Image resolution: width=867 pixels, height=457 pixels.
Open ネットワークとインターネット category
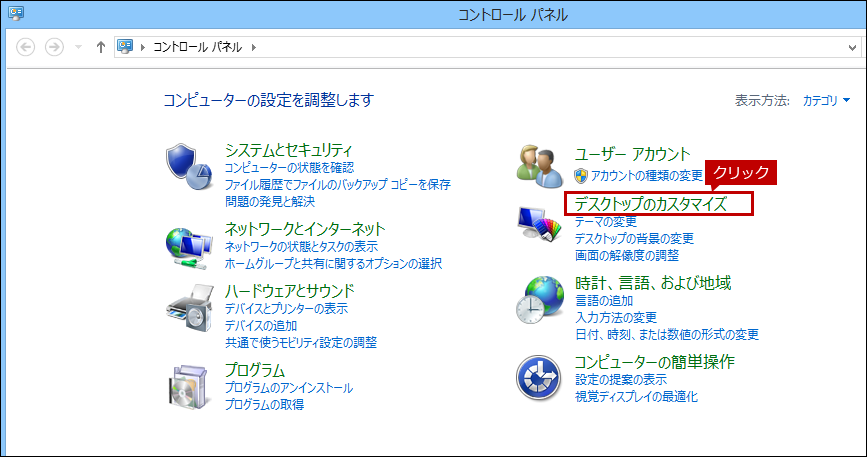tap(305, 228)
